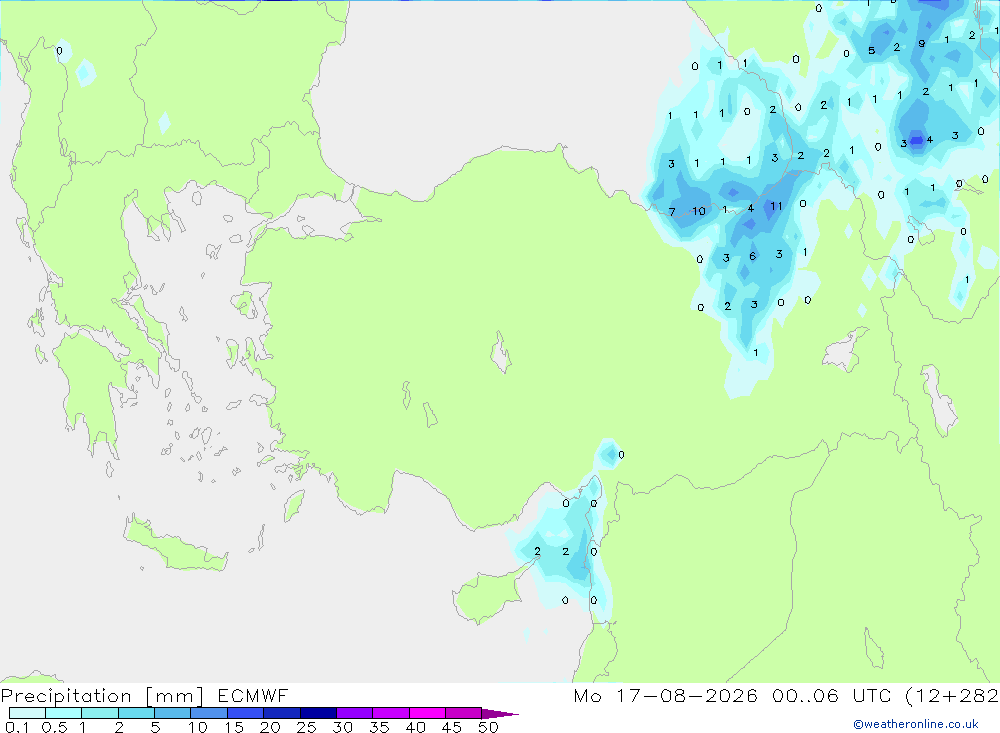Click the legend tick label '0.1'
This screenshot has width=1000, height=733.
point(17,727)
